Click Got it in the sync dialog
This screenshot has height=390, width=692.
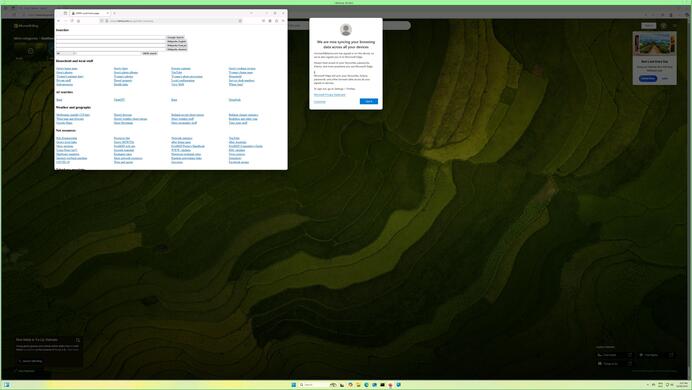[369, 101]
